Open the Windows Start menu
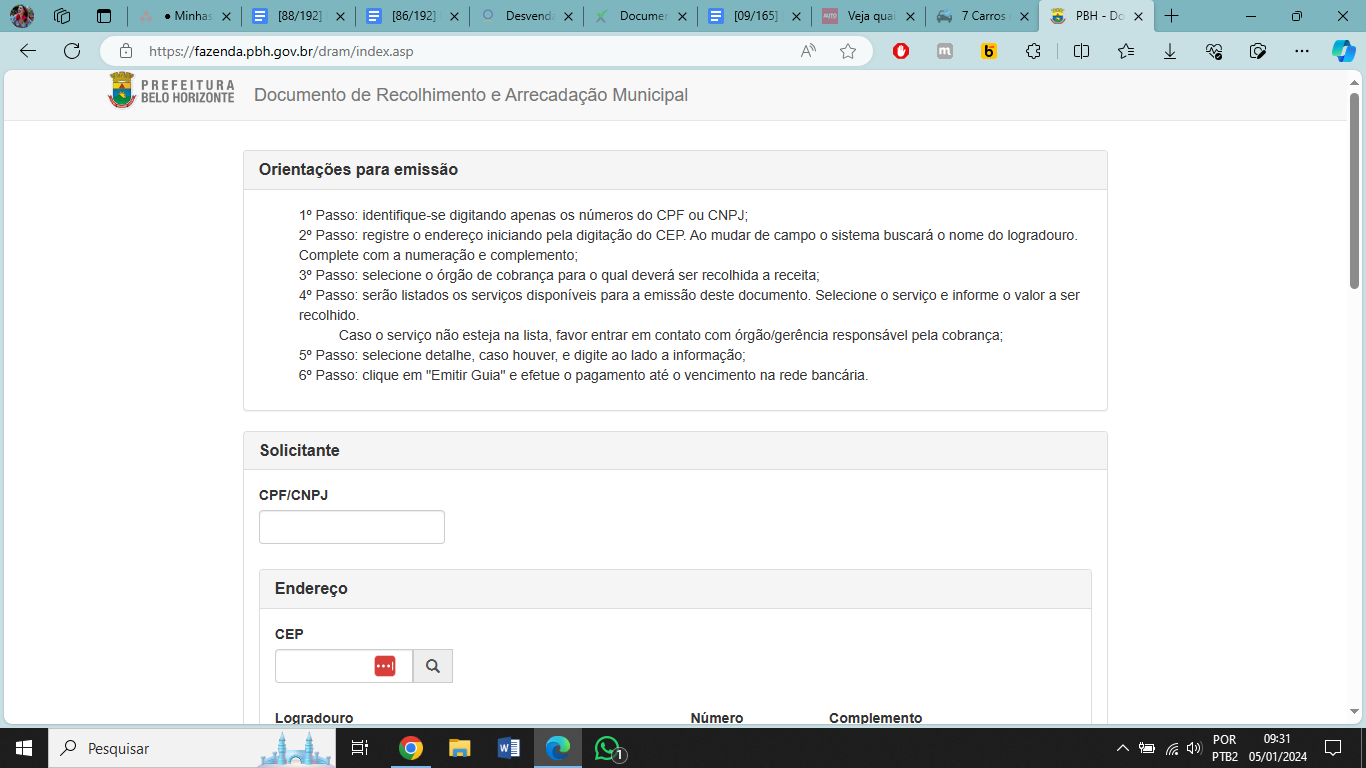 [24, 748]
